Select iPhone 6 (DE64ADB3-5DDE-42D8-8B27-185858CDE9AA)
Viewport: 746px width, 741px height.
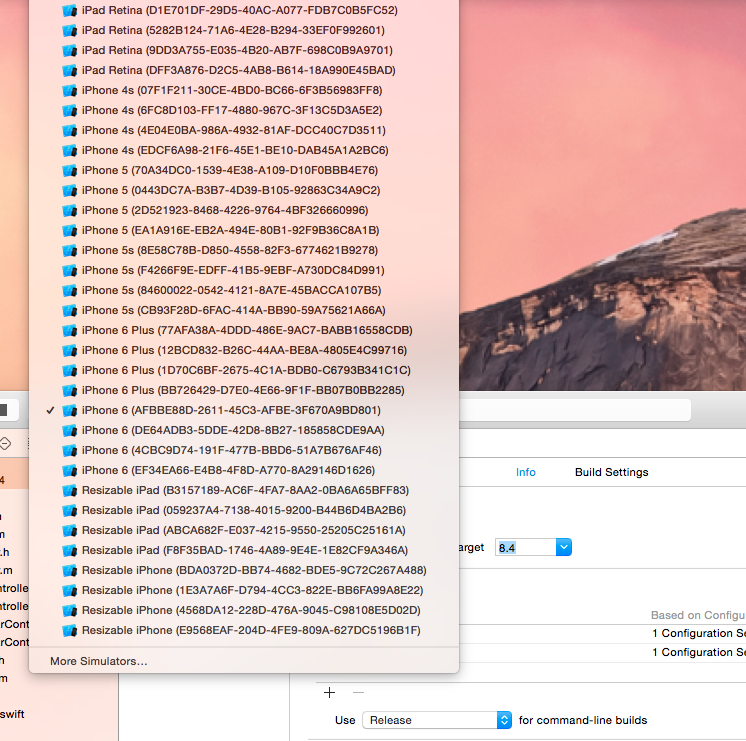(244, 430)
